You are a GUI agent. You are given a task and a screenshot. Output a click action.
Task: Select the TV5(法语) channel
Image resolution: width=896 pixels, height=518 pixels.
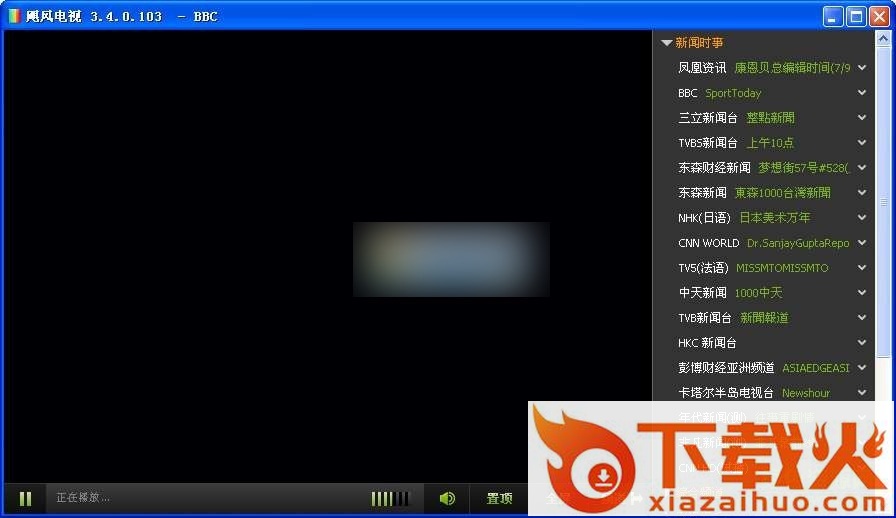tap(703, 268)
